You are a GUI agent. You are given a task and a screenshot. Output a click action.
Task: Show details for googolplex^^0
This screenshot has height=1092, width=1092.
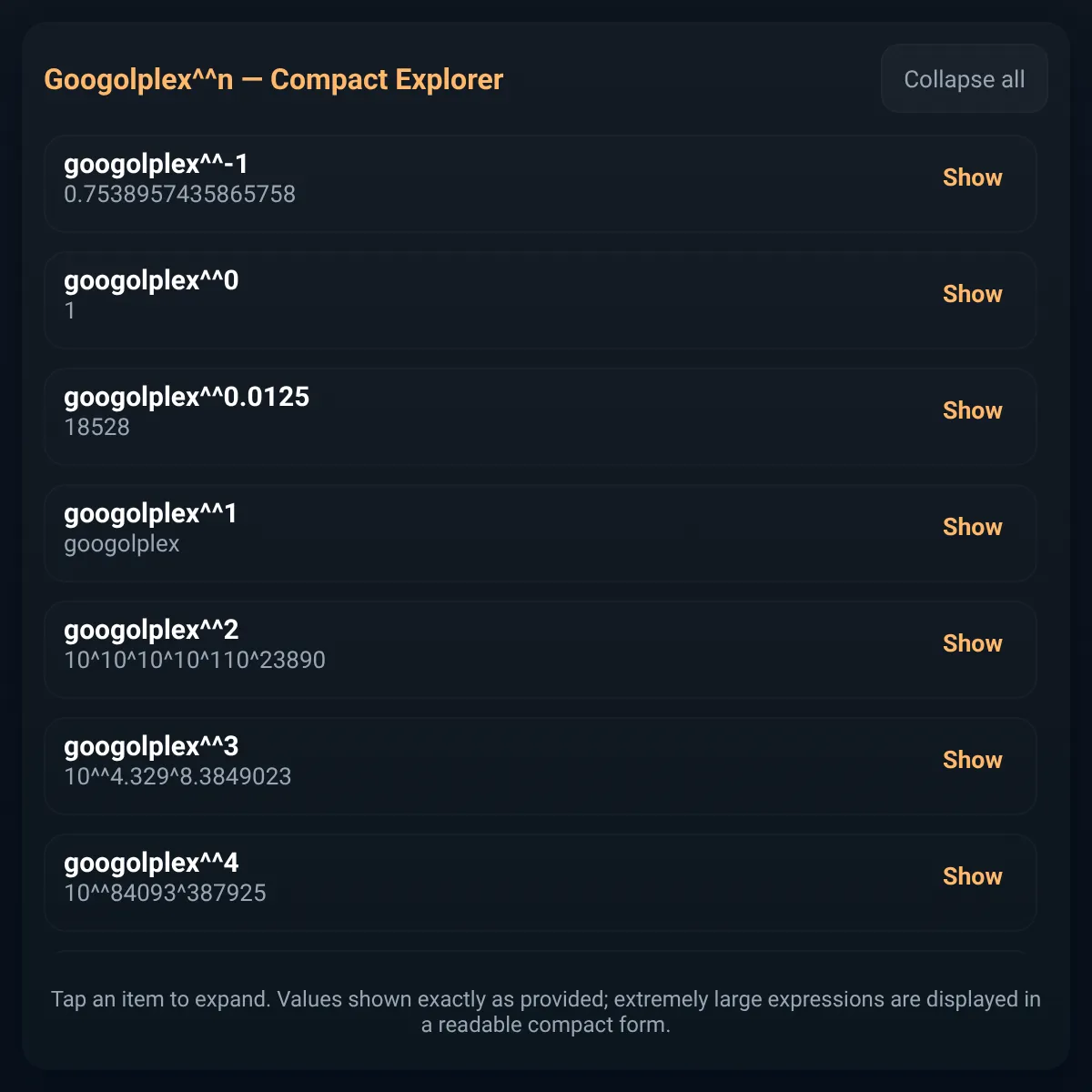click(972, 294)
